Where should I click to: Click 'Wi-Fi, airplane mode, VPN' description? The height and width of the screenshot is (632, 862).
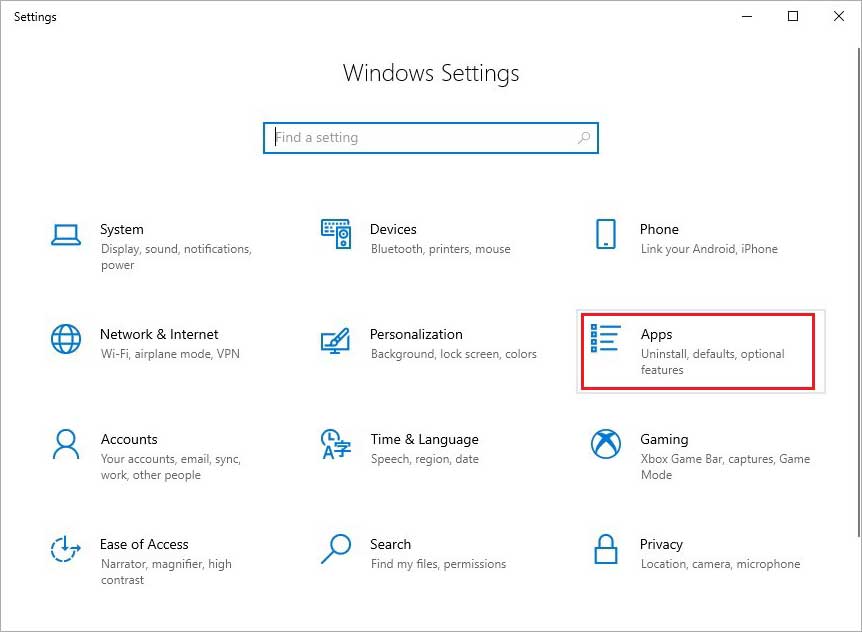(x=170, y=354)
